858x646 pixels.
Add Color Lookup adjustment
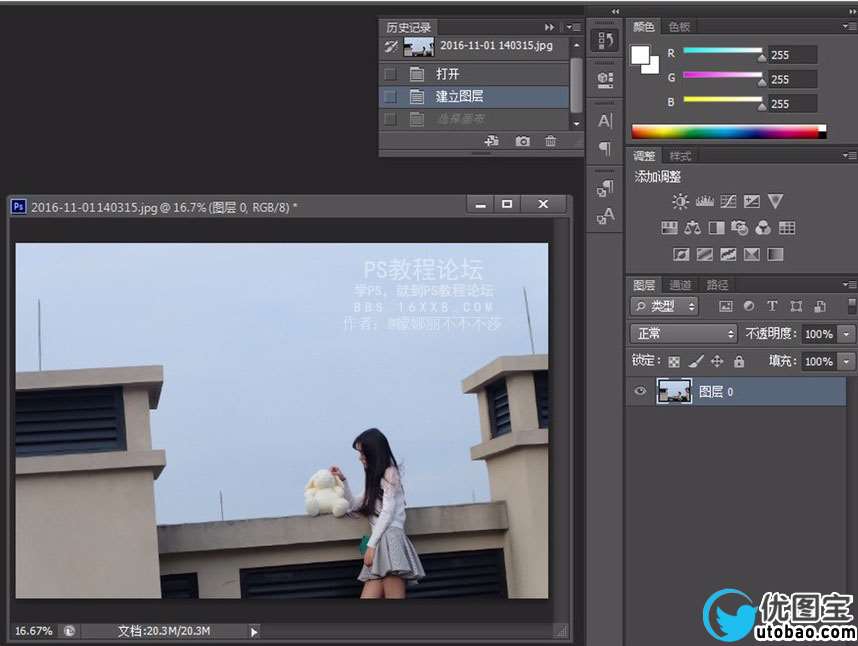pyautogui.click(x=787, y=228)
